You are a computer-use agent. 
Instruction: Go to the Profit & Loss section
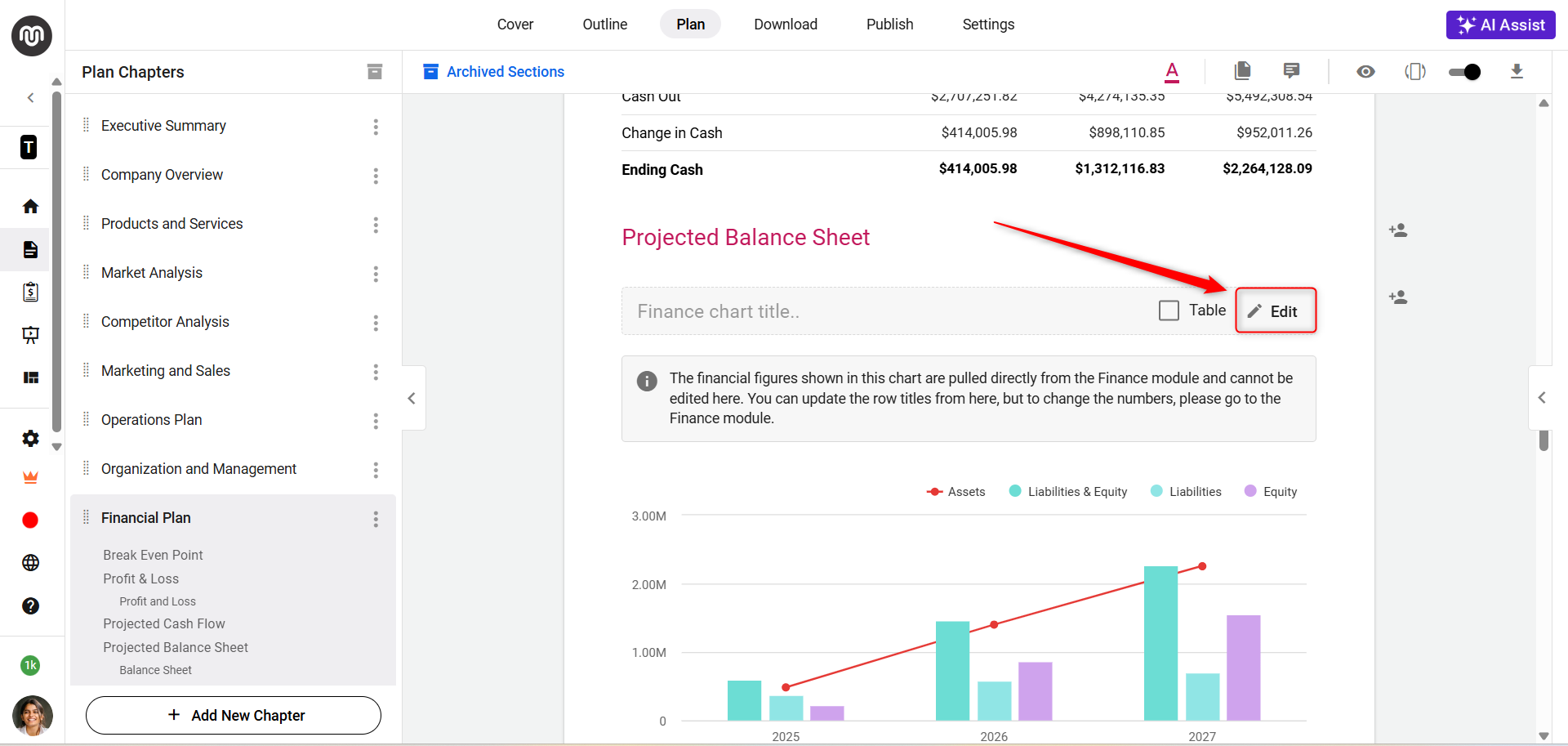(140, 578)
